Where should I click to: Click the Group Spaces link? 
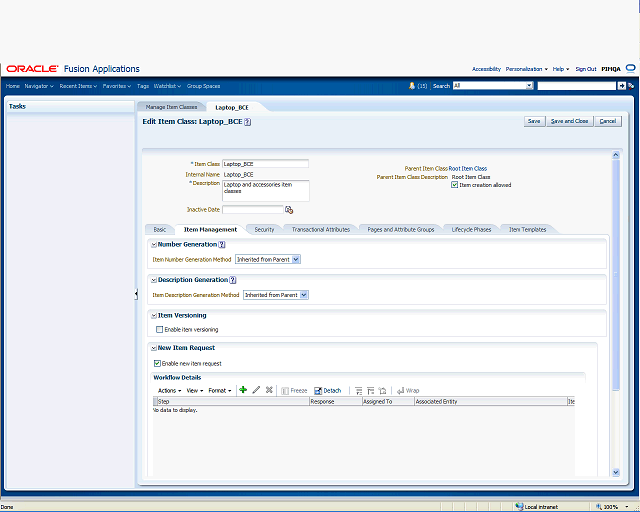point(203,86)
